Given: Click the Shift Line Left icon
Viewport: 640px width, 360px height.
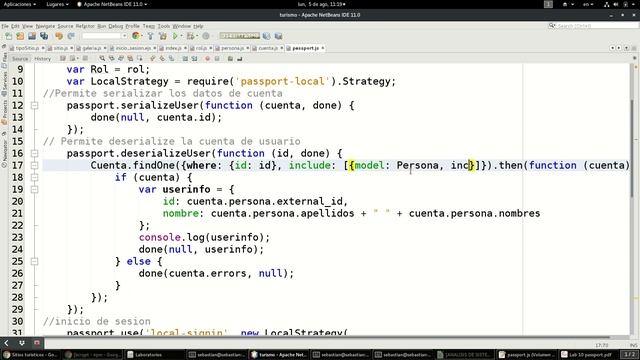Looking at the screenshot, I should pyautogui.click(x=185, y=59).
